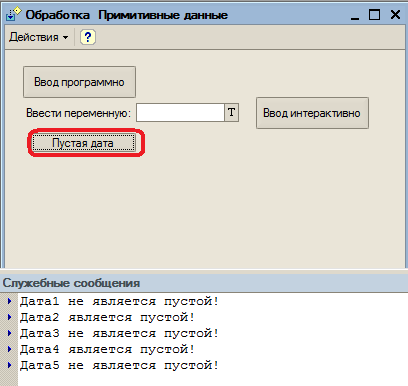408x386 pixels.
Task: Click the Ввод программно button
Action: [x=79, y=82]
